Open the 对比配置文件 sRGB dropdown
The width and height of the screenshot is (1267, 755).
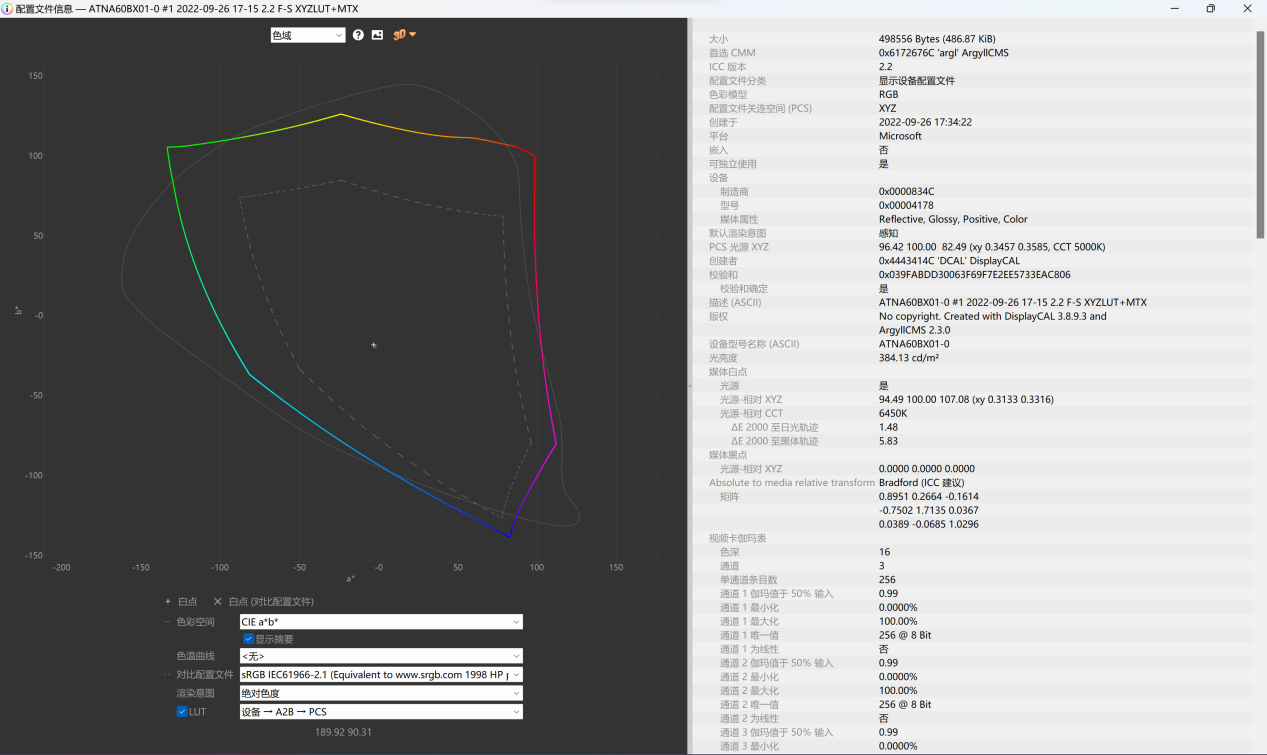tap(380, 675)
